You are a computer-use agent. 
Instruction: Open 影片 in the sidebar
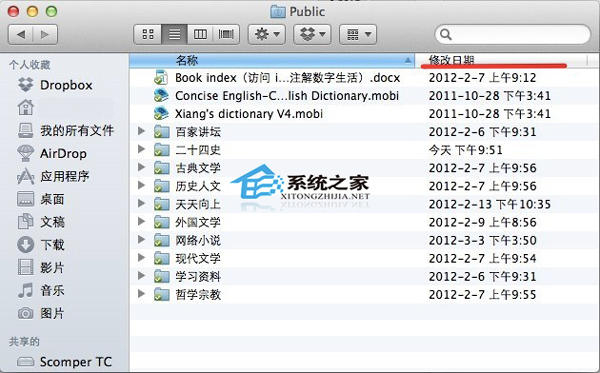click(x=41, y=267)
